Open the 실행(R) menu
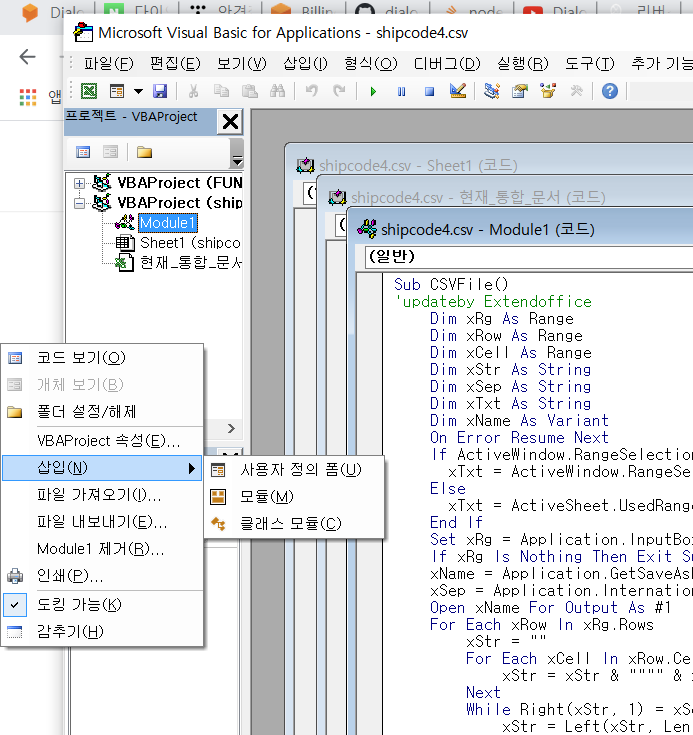693x735 pixels. pyautogui.click(x=523, y=63)
